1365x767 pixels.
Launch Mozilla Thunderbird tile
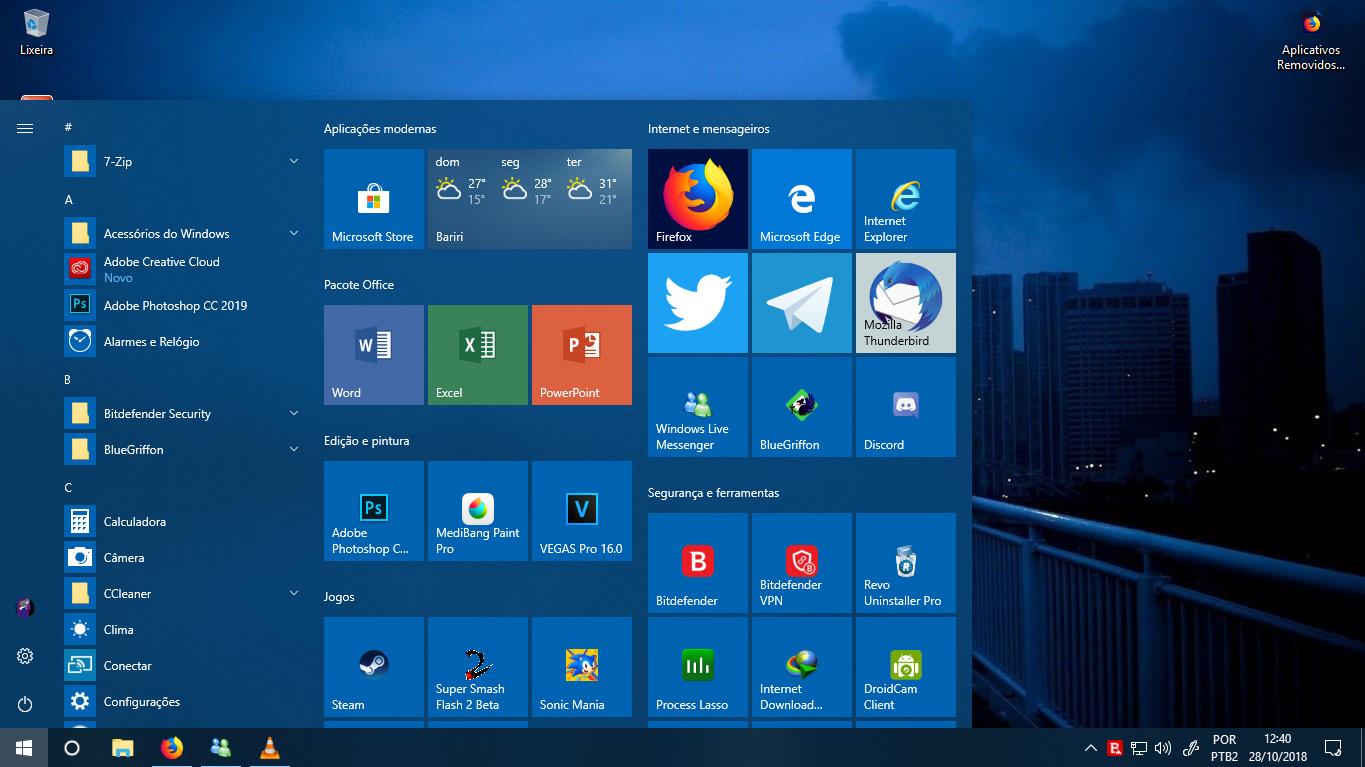906,303
